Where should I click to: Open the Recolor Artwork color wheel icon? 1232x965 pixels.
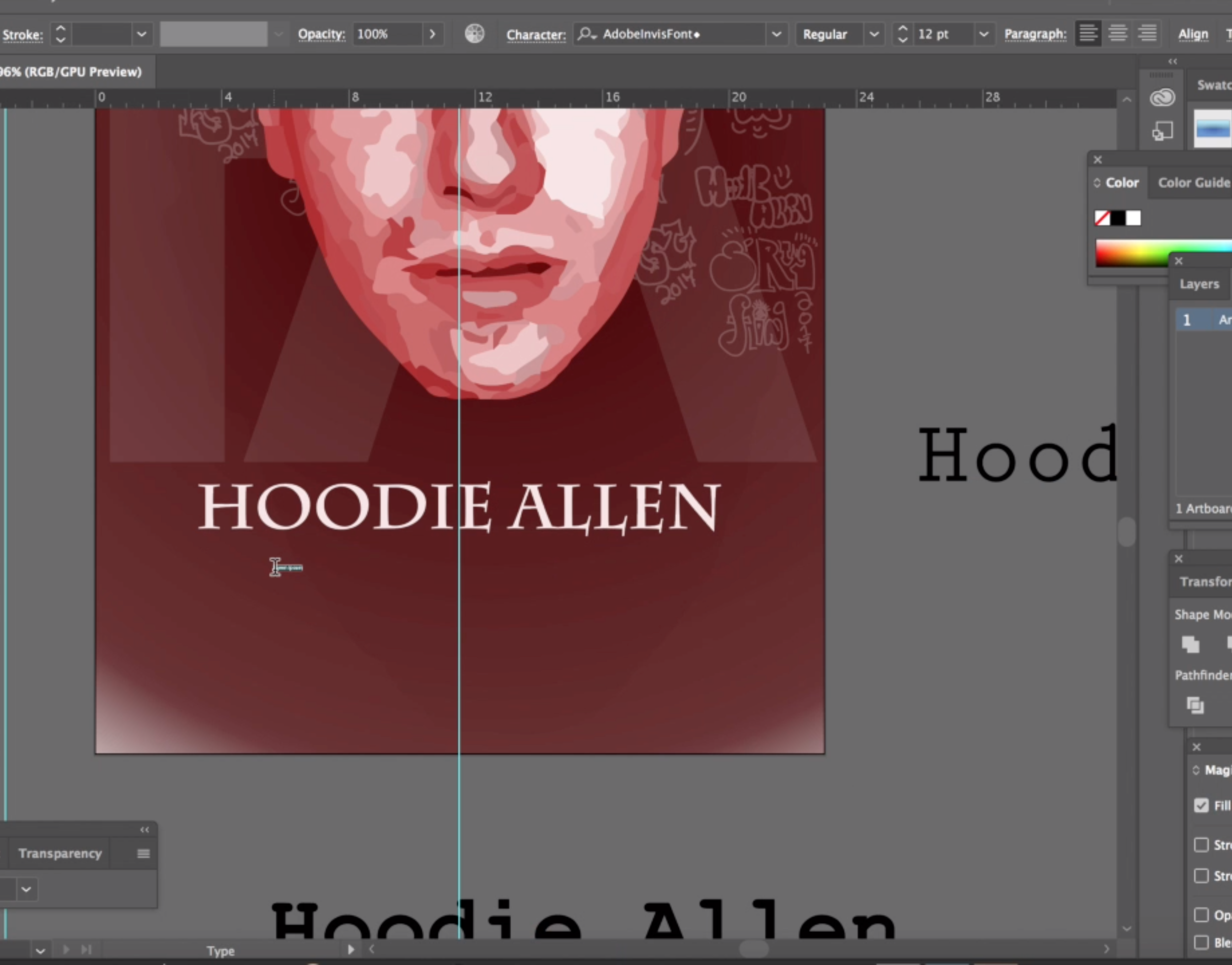(474, 34)
